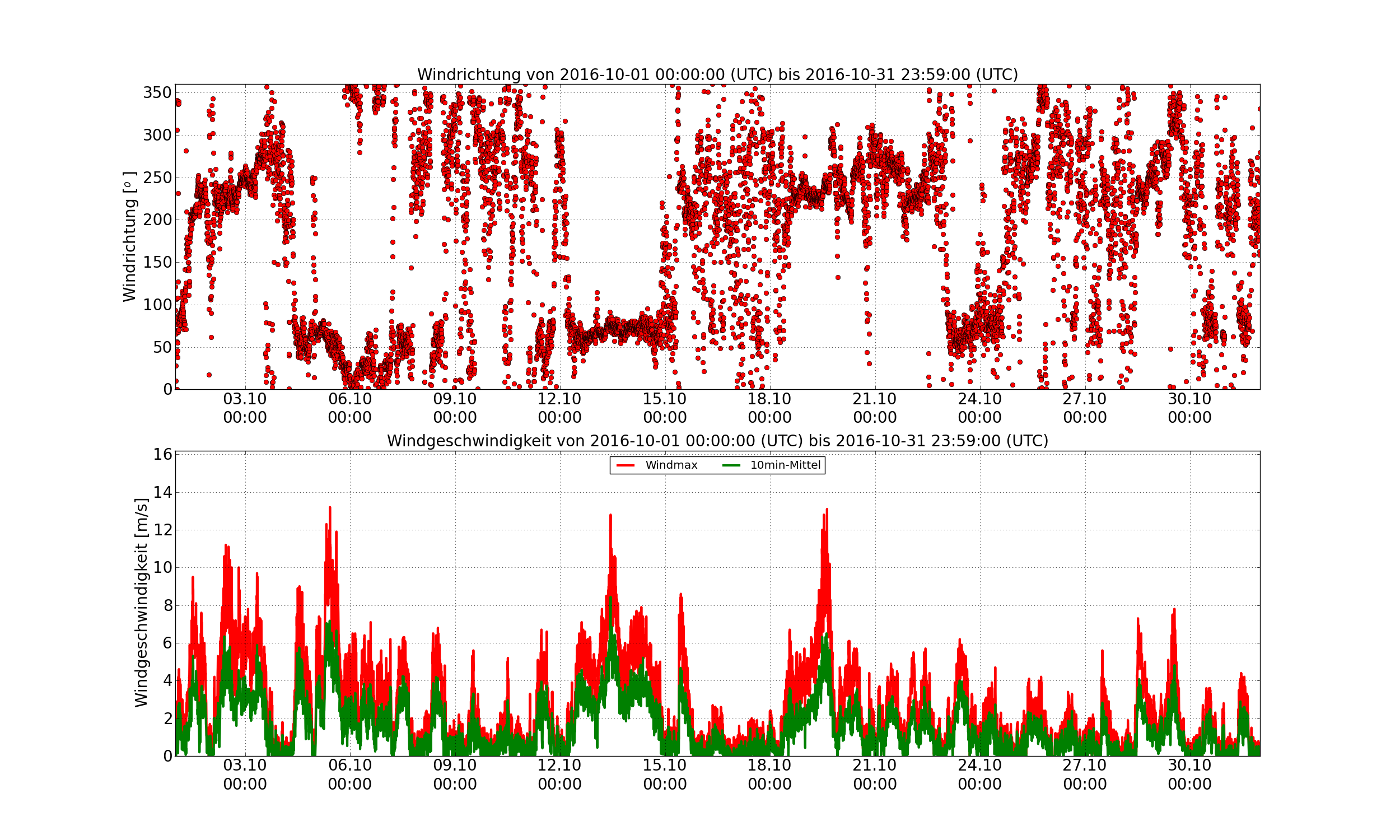Click '30.10 00:00' under the wind speed chart
The height and width of the screenshot is (840, 1400).
(x=1189, y=775)
